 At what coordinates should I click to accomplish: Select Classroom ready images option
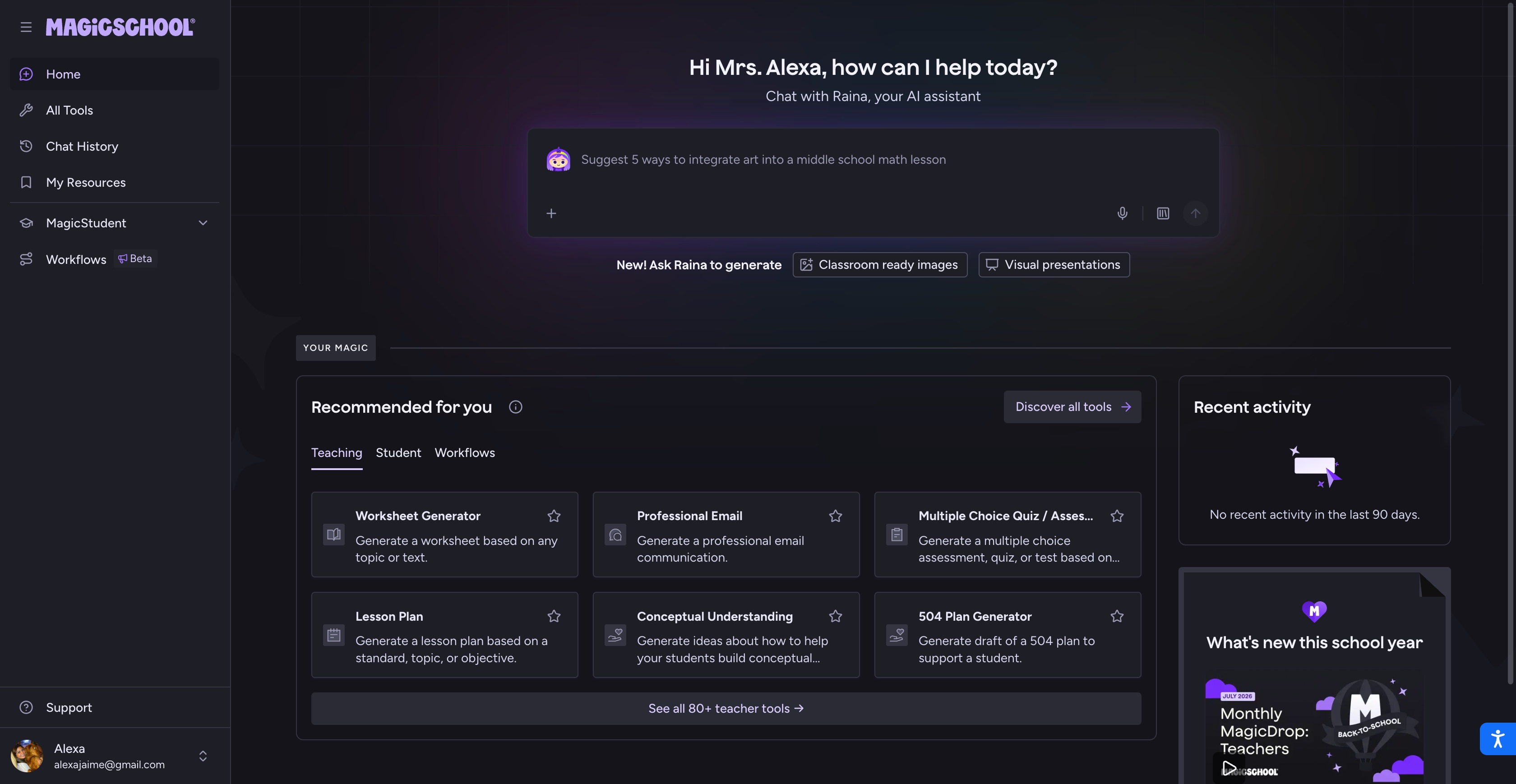pos(880,265)
